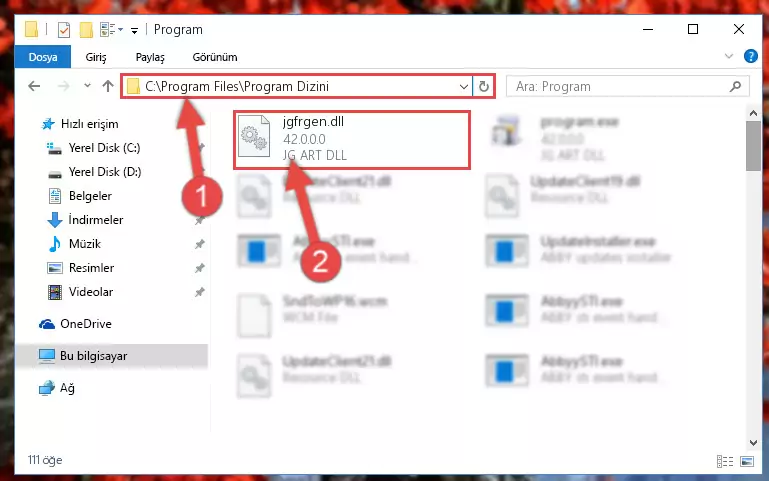This screenshot has height=481, width=769.
Task: Select the jgfrgen.dll file
Action: coord(352,140)
